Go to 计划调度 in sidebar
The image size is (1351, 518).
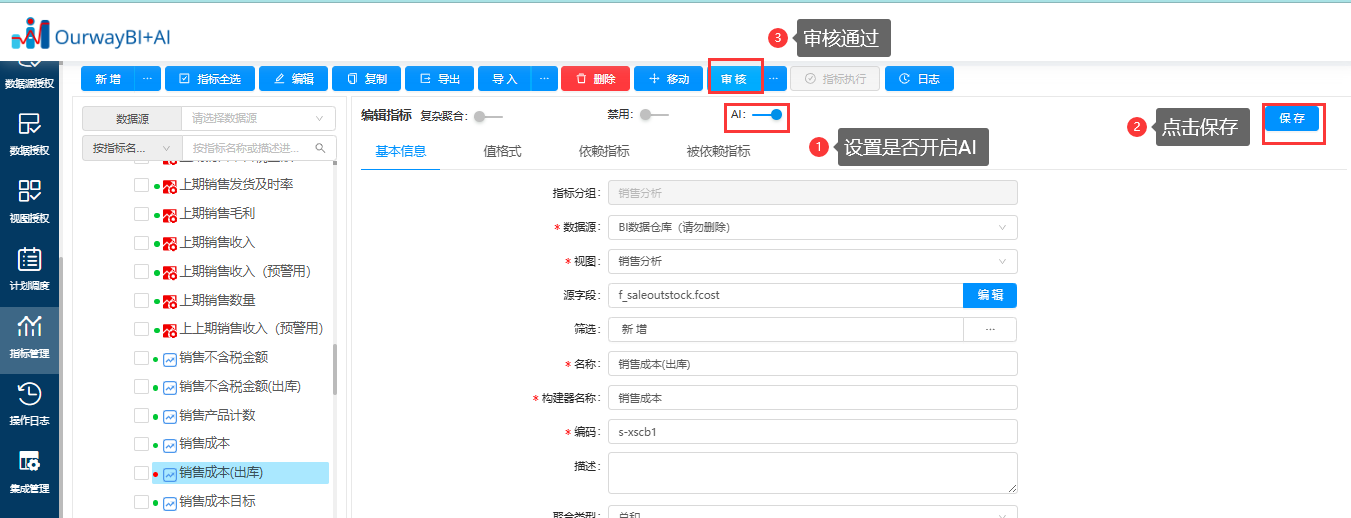(x=29, y=268)
